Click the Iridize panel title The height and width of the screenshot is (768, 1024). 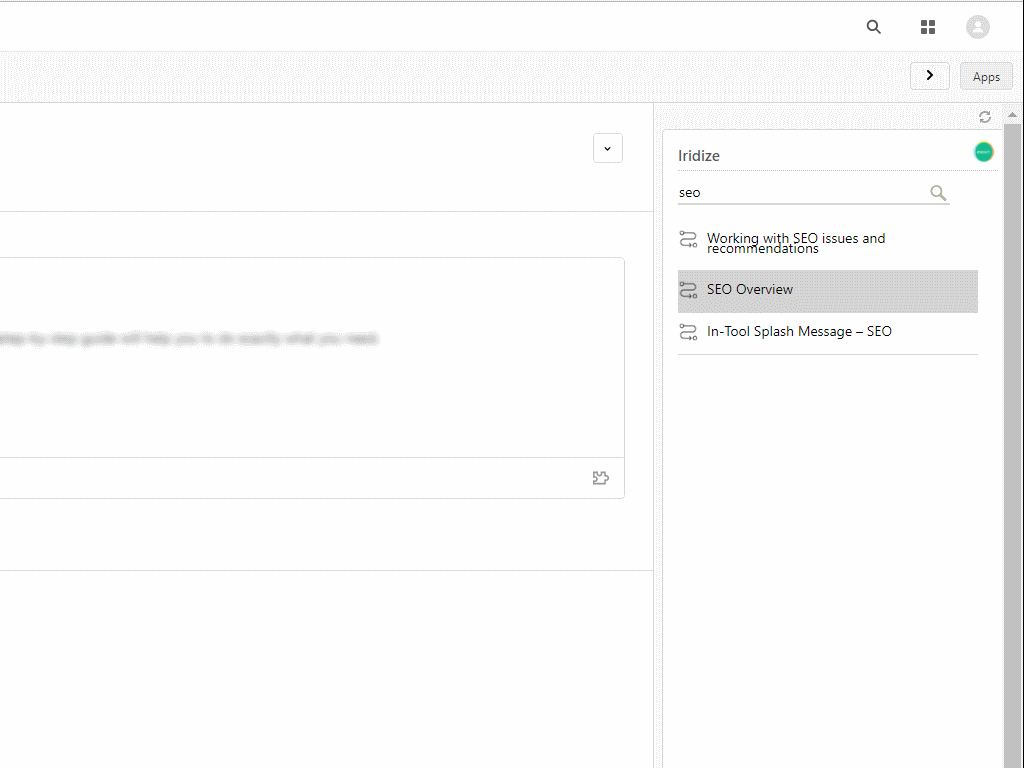[x=699, y=156]
